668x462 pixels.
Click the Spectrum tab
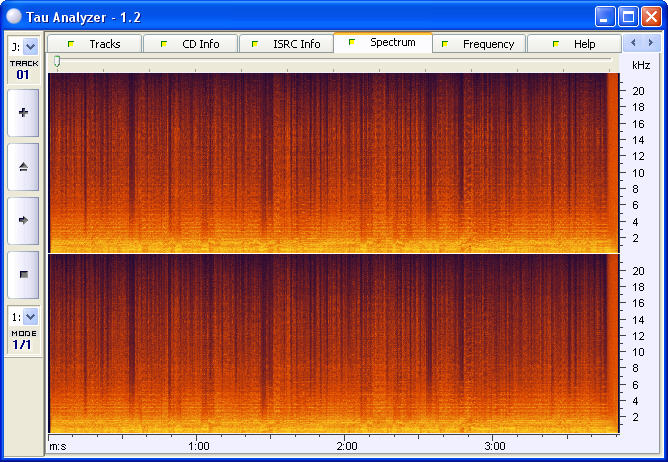coord(383,43)
